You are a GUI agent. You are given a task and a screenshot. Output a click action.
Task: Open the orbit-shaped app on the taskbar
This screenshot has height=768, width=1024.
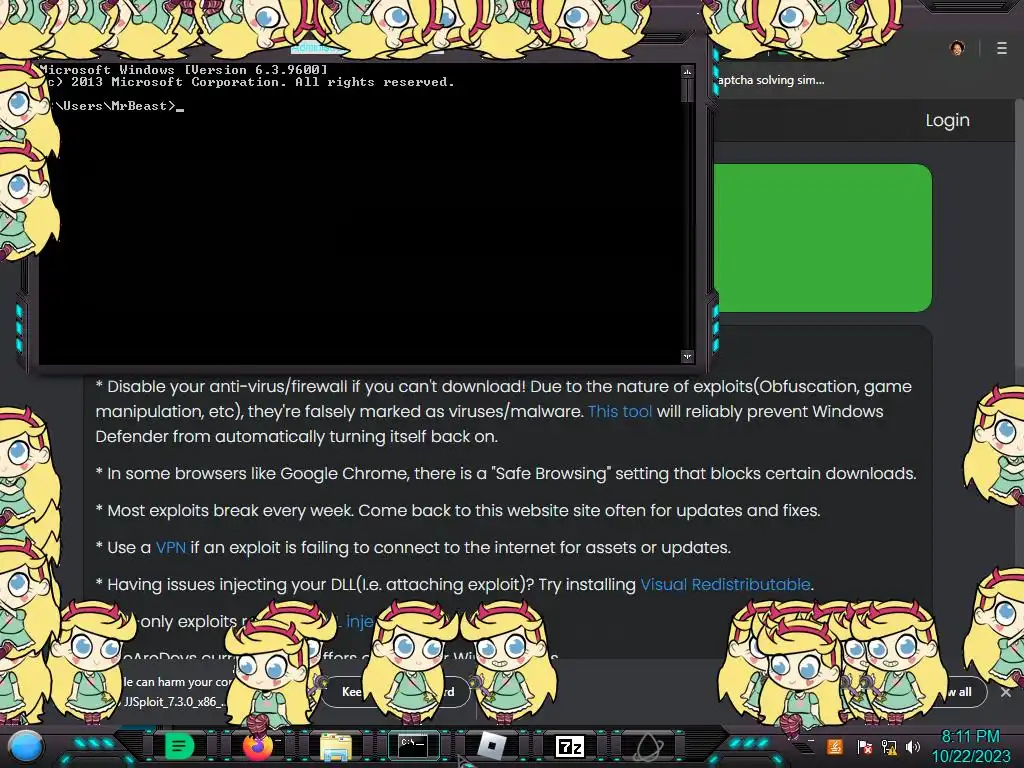tap(648, 746)
